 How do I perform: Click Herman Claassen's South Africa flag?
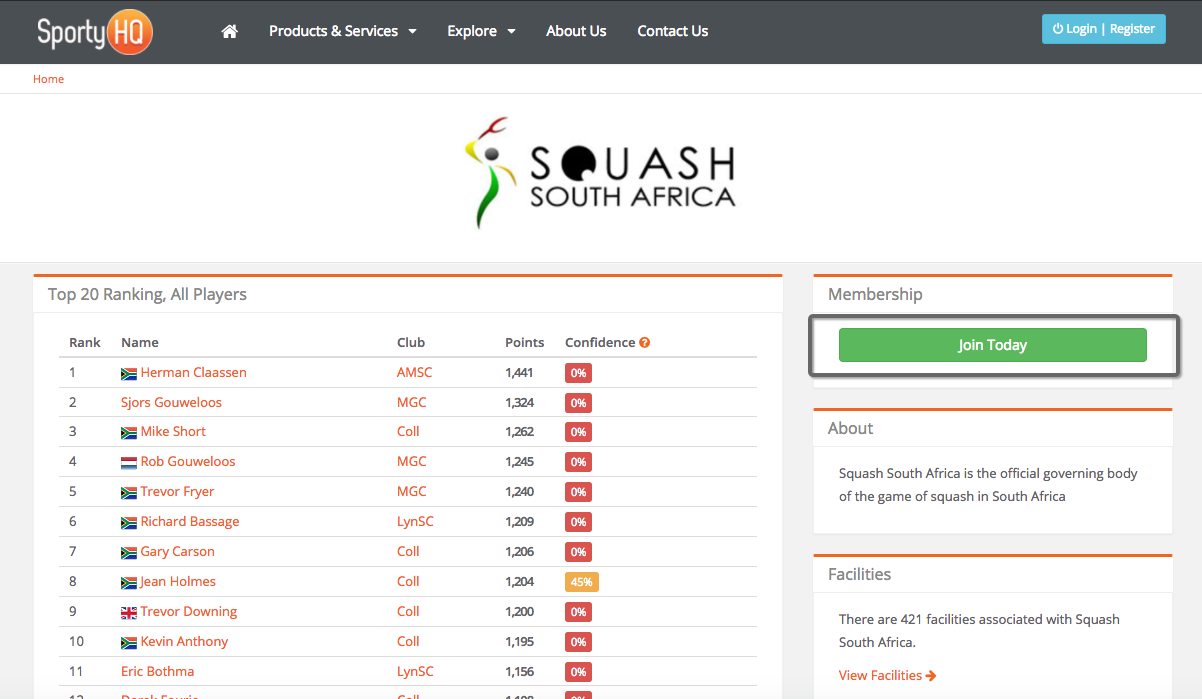pos(129,373)
